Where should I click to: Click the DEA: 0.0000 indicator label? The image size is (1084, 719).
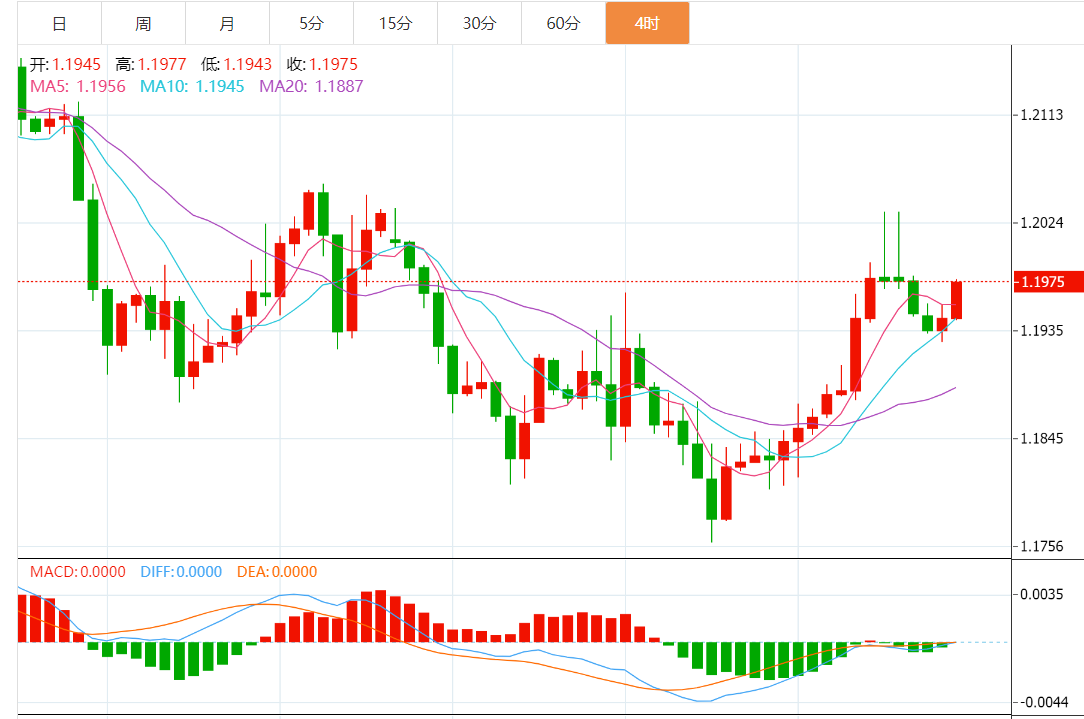[277, 572]
